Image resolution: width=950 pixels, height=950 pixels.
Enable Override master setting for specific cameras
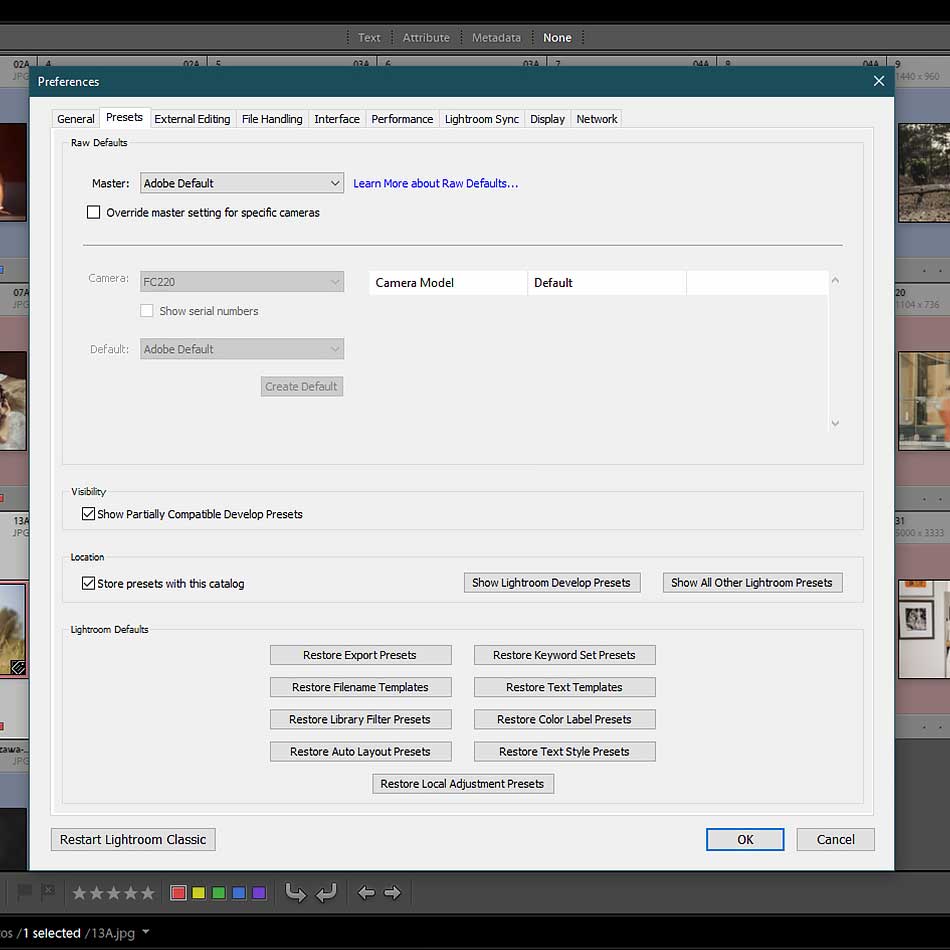[93, 212]
